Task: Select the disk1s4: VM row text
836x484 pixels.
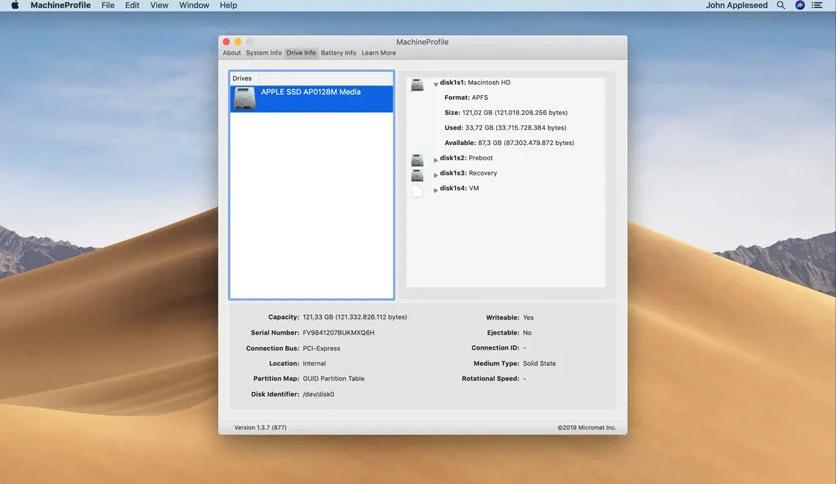Action: point(459,188)
